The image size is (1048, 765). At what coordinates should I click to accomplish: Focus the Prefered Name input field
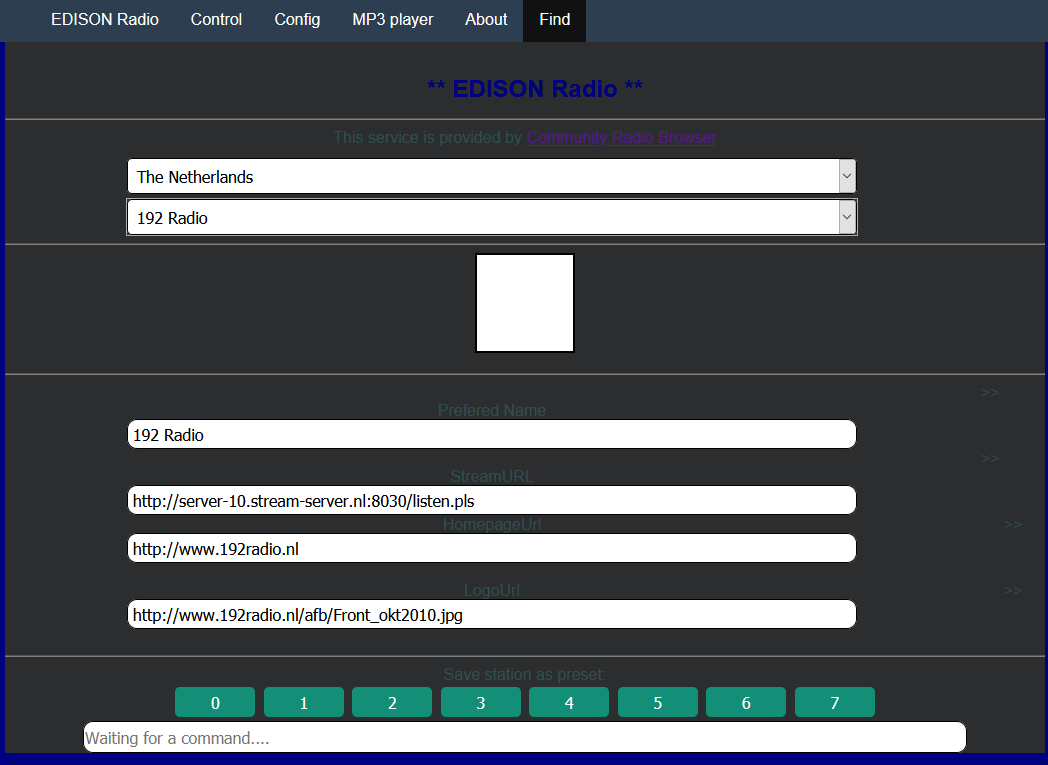pos(492,434)
